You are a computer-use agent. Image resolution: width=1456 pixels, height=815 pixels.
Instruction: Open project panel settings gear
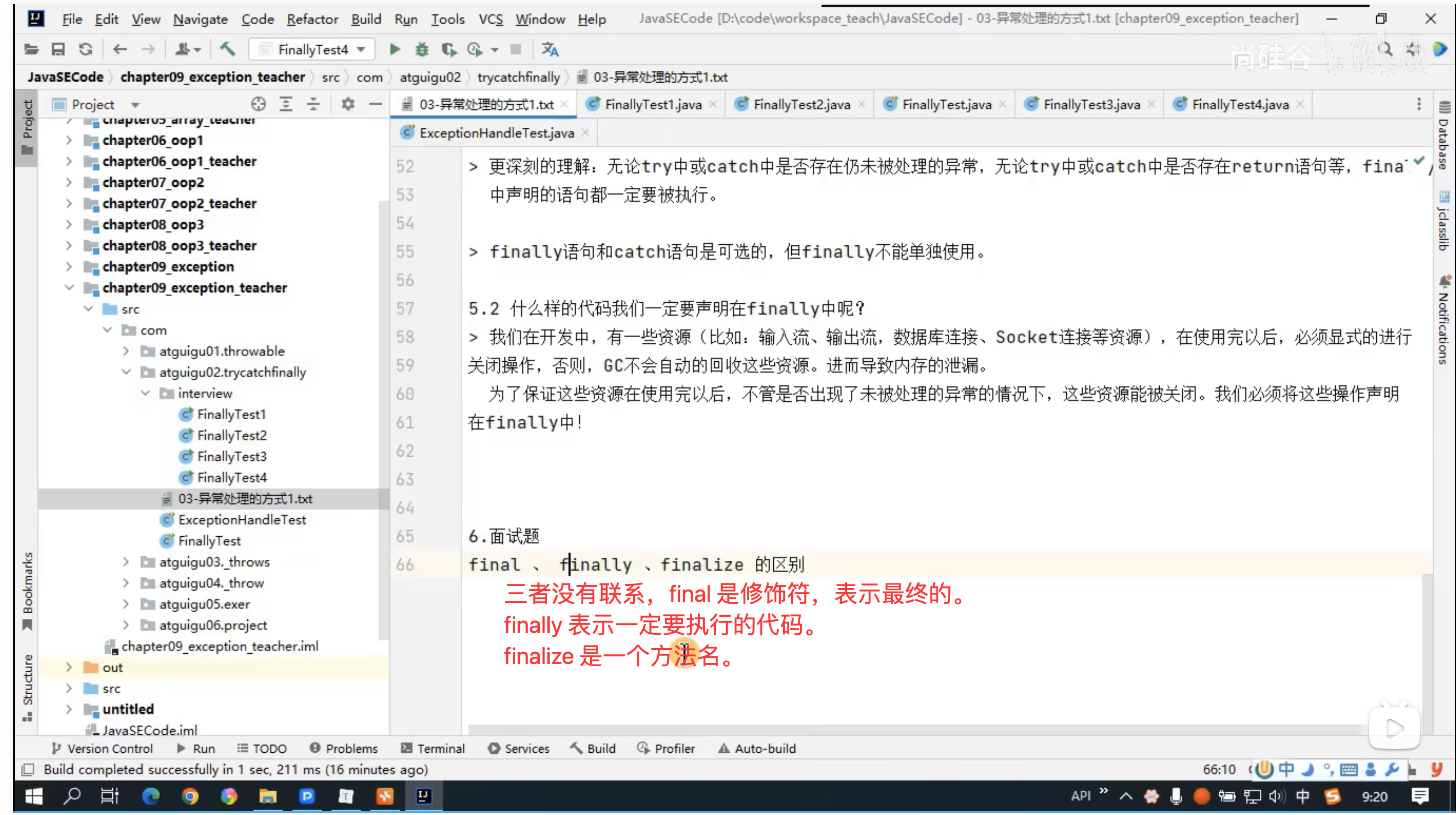coord(348,104)
